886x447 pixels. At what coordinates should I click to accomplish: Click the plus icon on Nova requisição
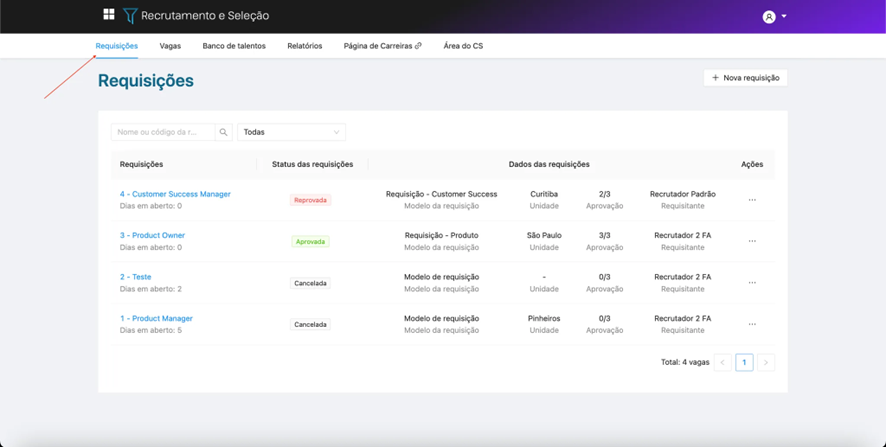[x=715, y=78]
